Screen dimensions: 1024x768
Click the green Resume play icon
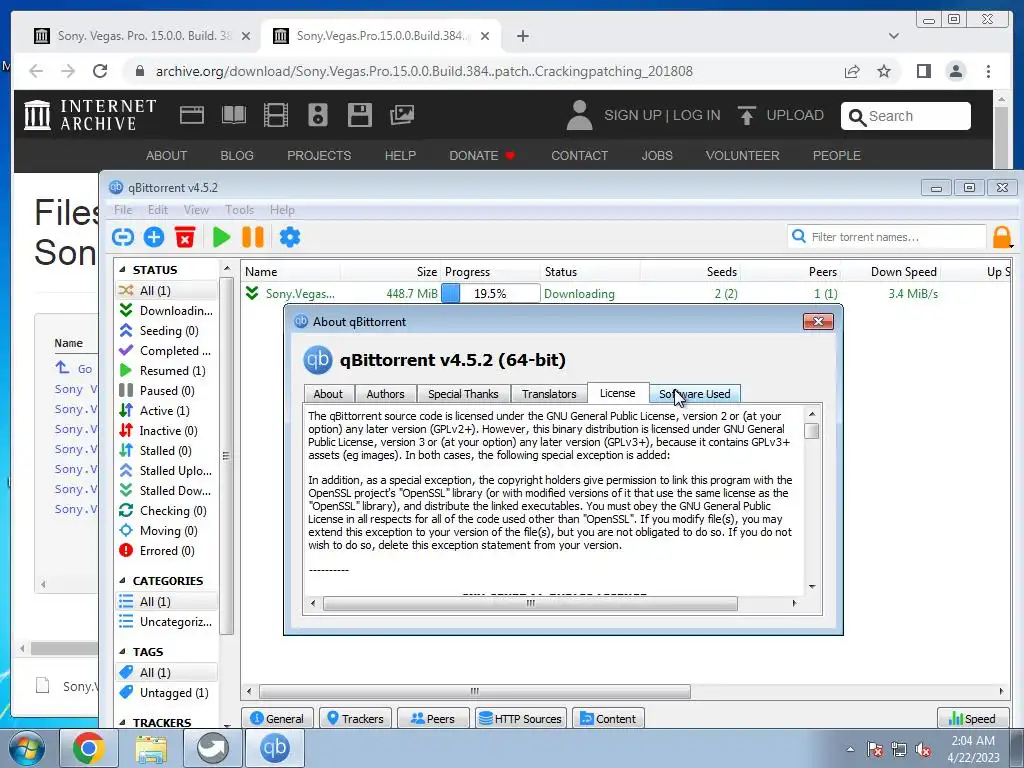click(221, 237)
